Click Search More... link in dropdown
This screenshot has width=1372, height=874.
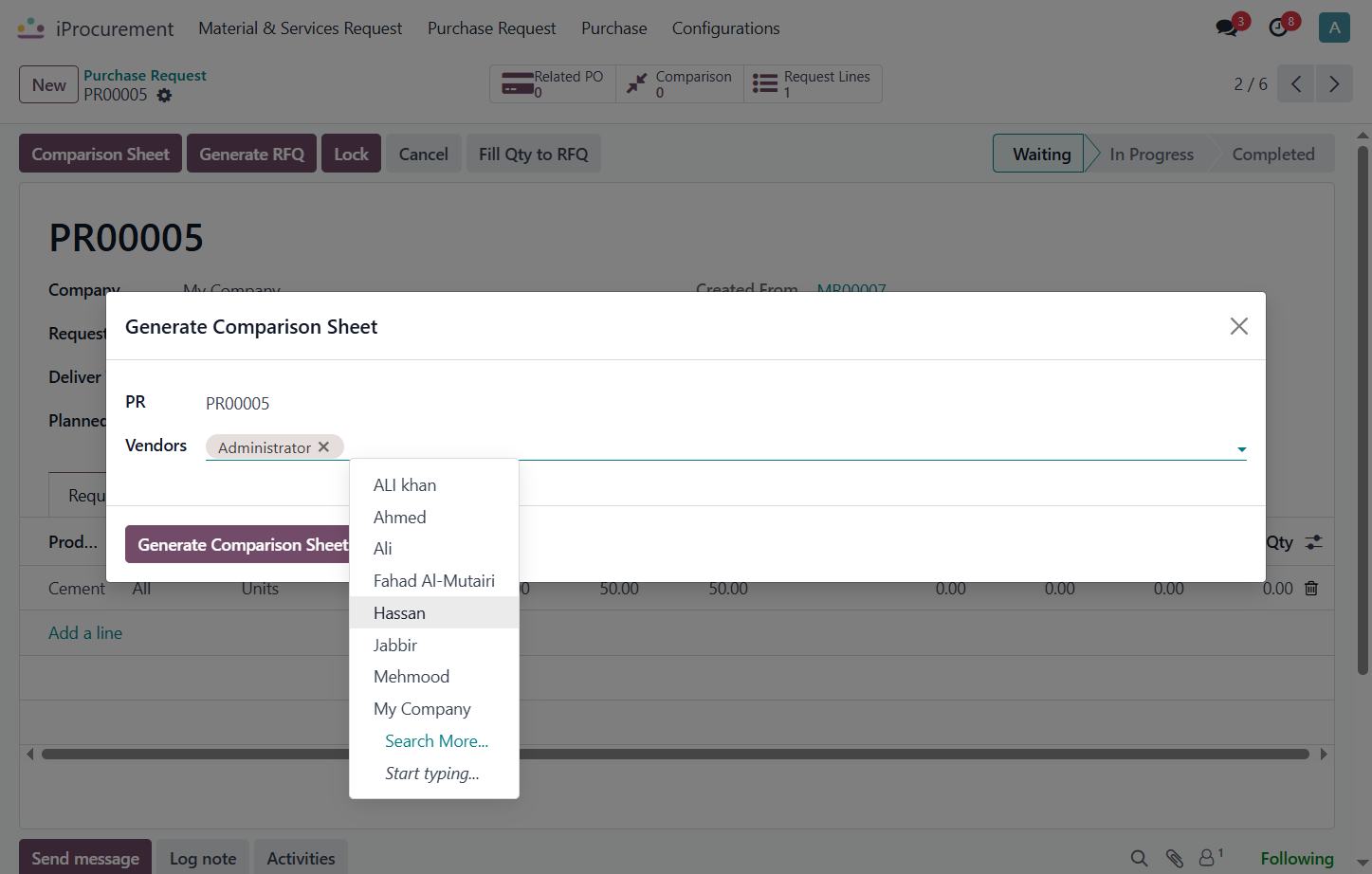tap(436, 741)
